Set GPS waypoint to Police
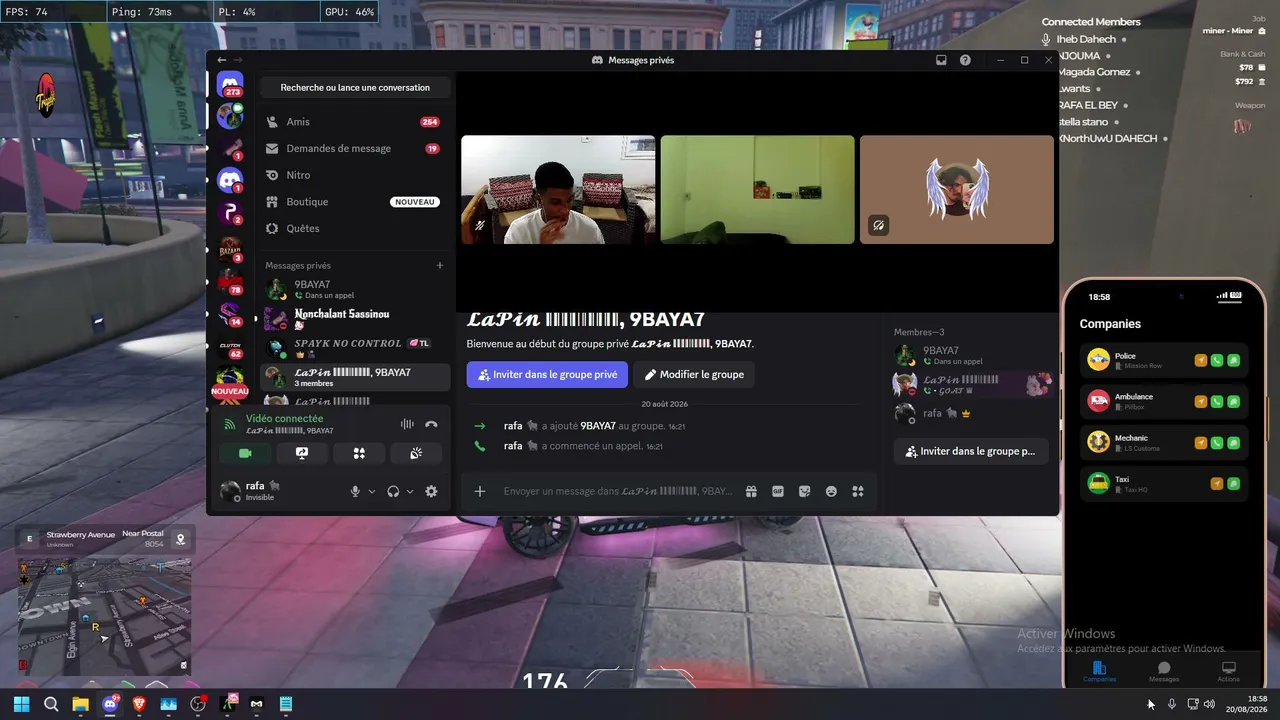The width and height of the screenshot is (1280, 720). tap(1201, 360)
